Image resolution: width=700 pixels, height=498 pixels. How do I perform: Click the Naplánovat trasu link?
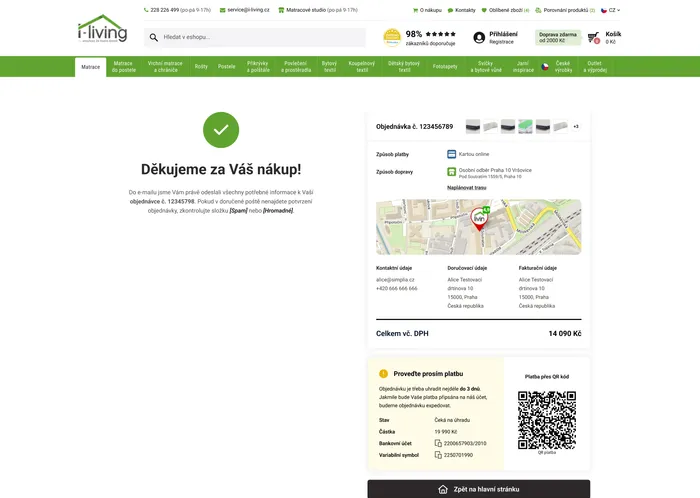[x=467, y=188]
